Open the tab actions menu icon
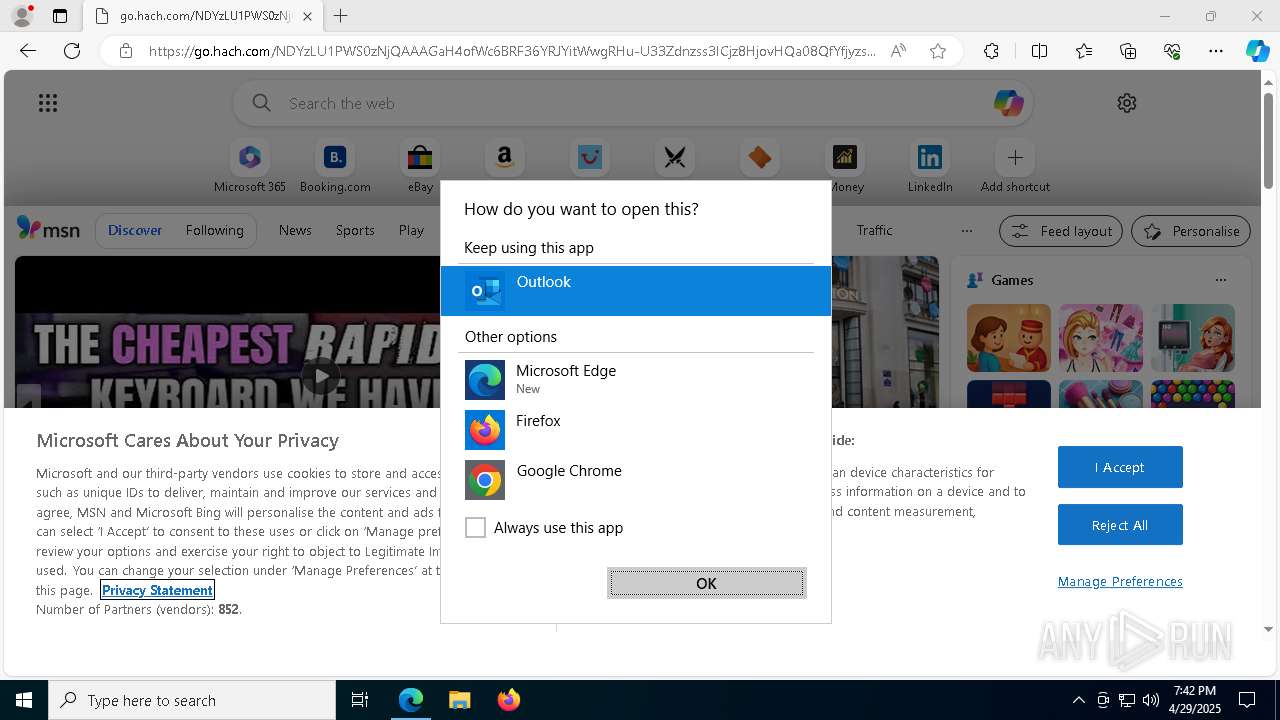 point(60,16)
